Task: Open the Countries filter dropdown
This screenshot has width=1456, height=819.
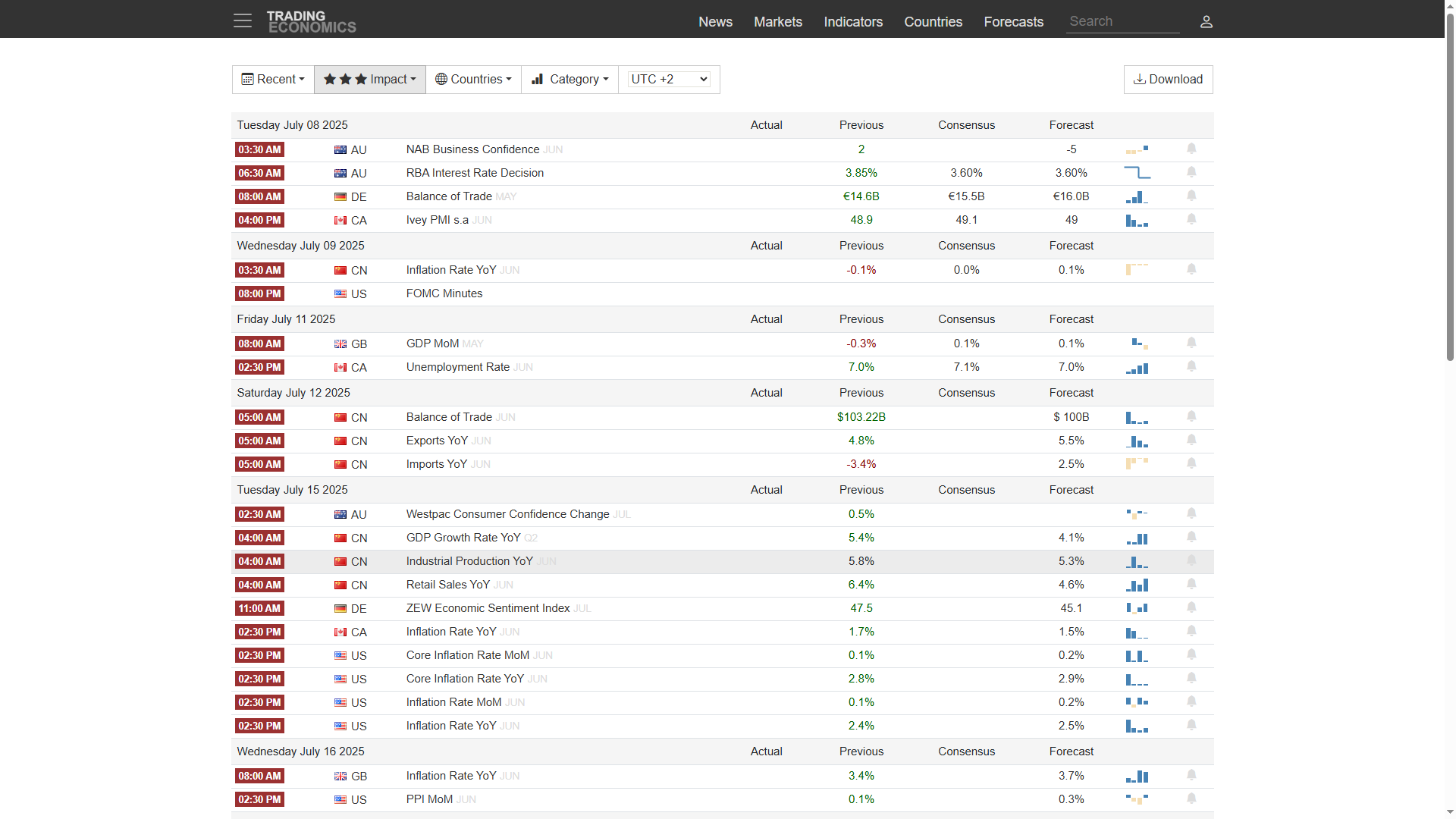Action: click(x=473, y=80)
